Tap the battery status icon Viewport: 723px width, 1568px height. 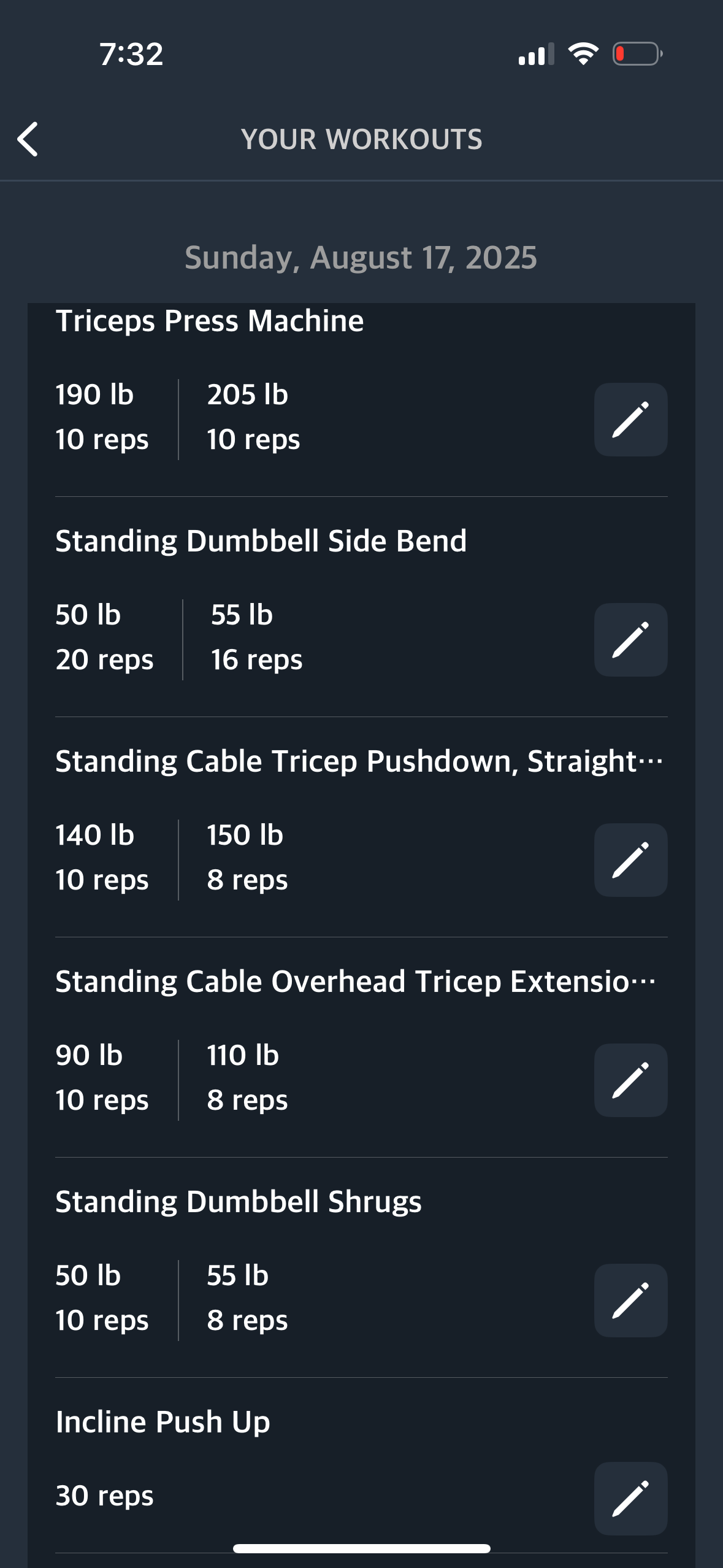point(637,54)
